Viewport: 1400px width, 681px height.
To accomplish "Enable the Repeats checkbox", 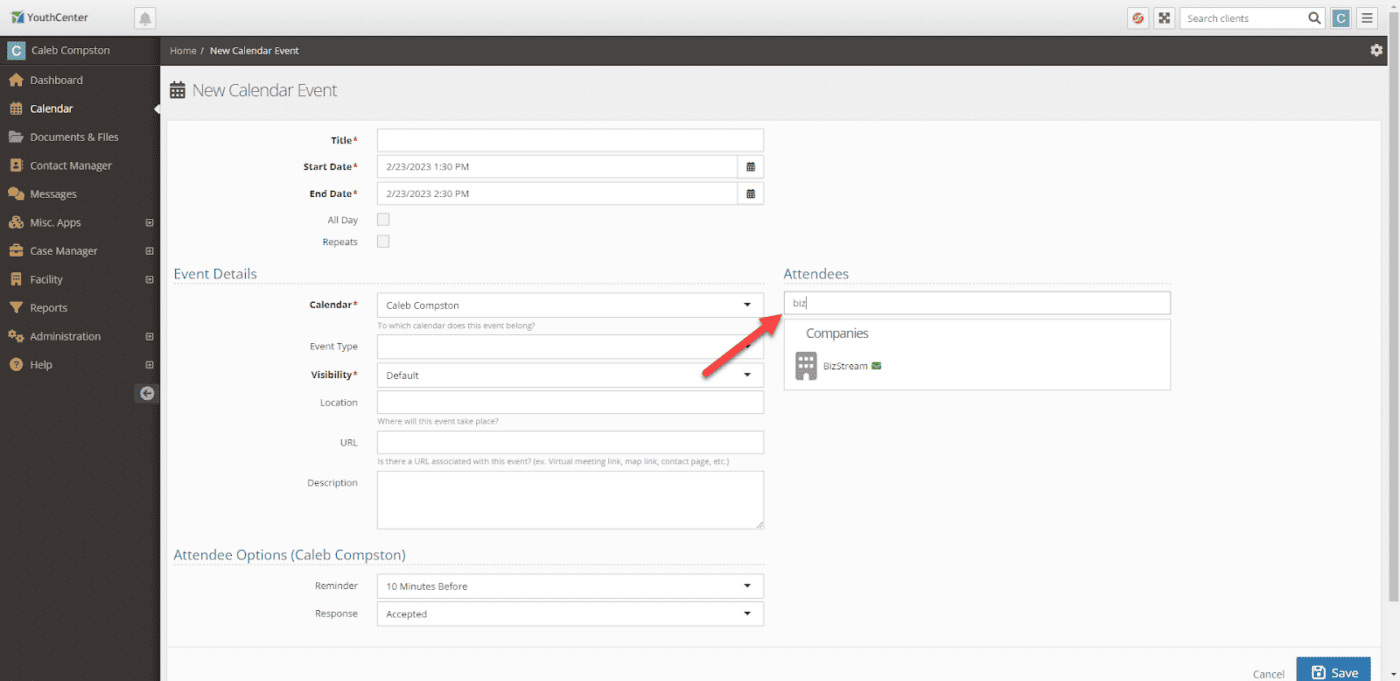I will click(383, 242).
